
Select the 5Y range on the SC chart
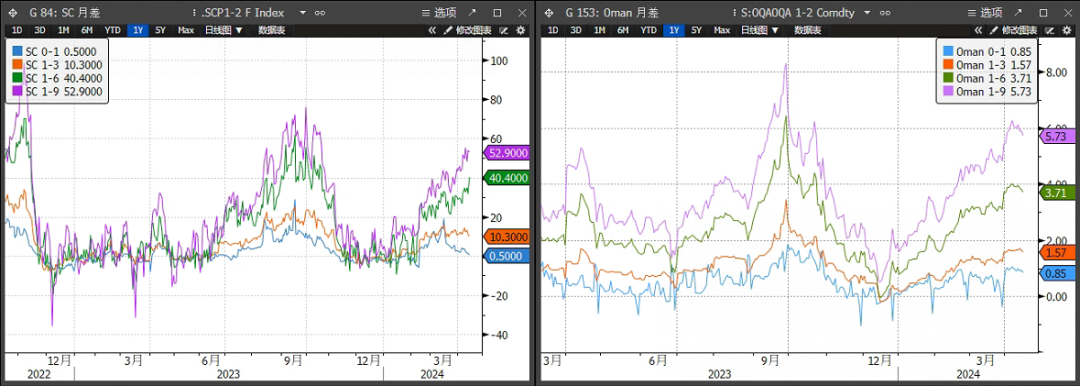pos(160,30)
